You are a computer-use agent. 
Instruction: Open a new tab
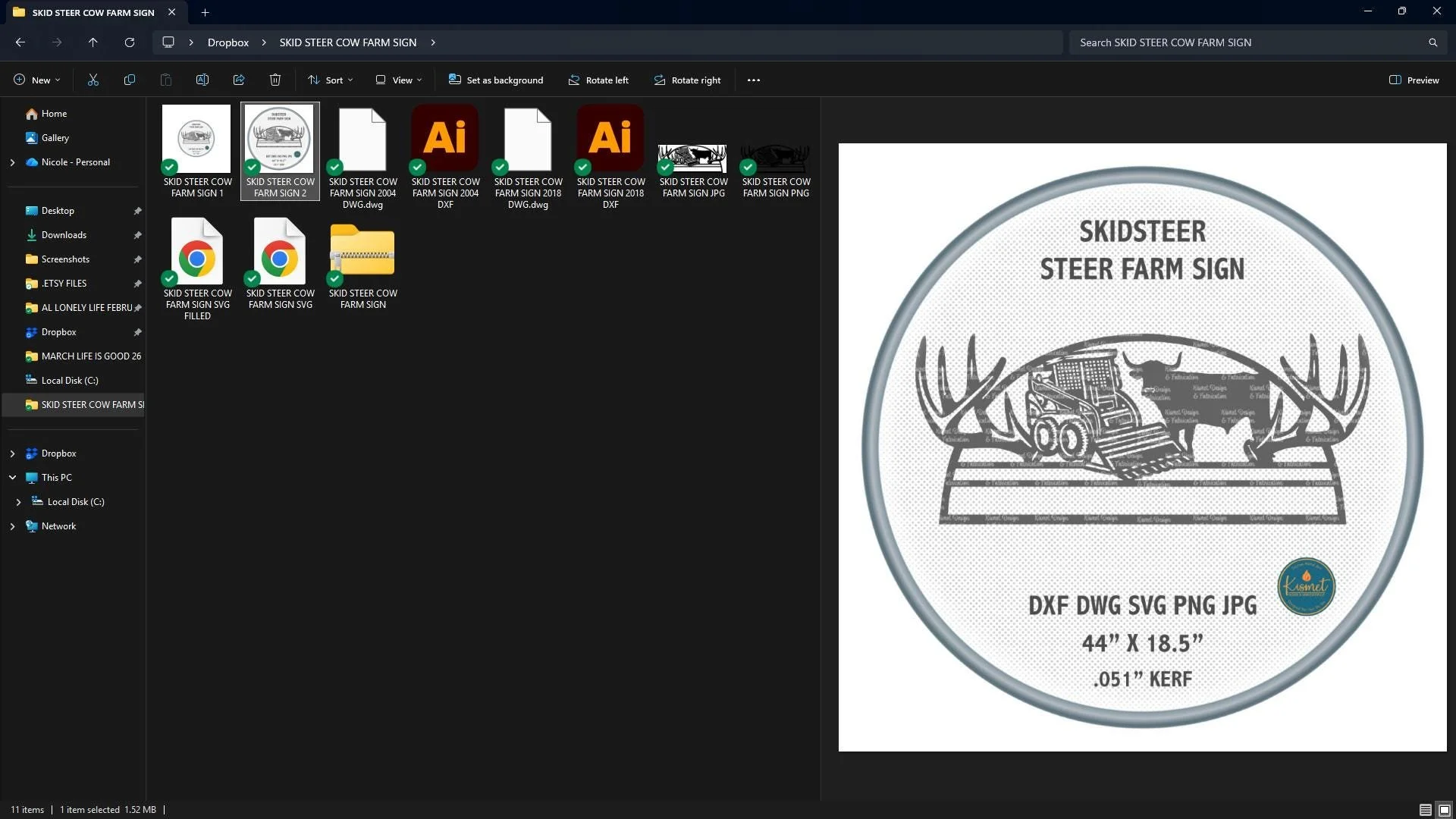pos(205,12)
